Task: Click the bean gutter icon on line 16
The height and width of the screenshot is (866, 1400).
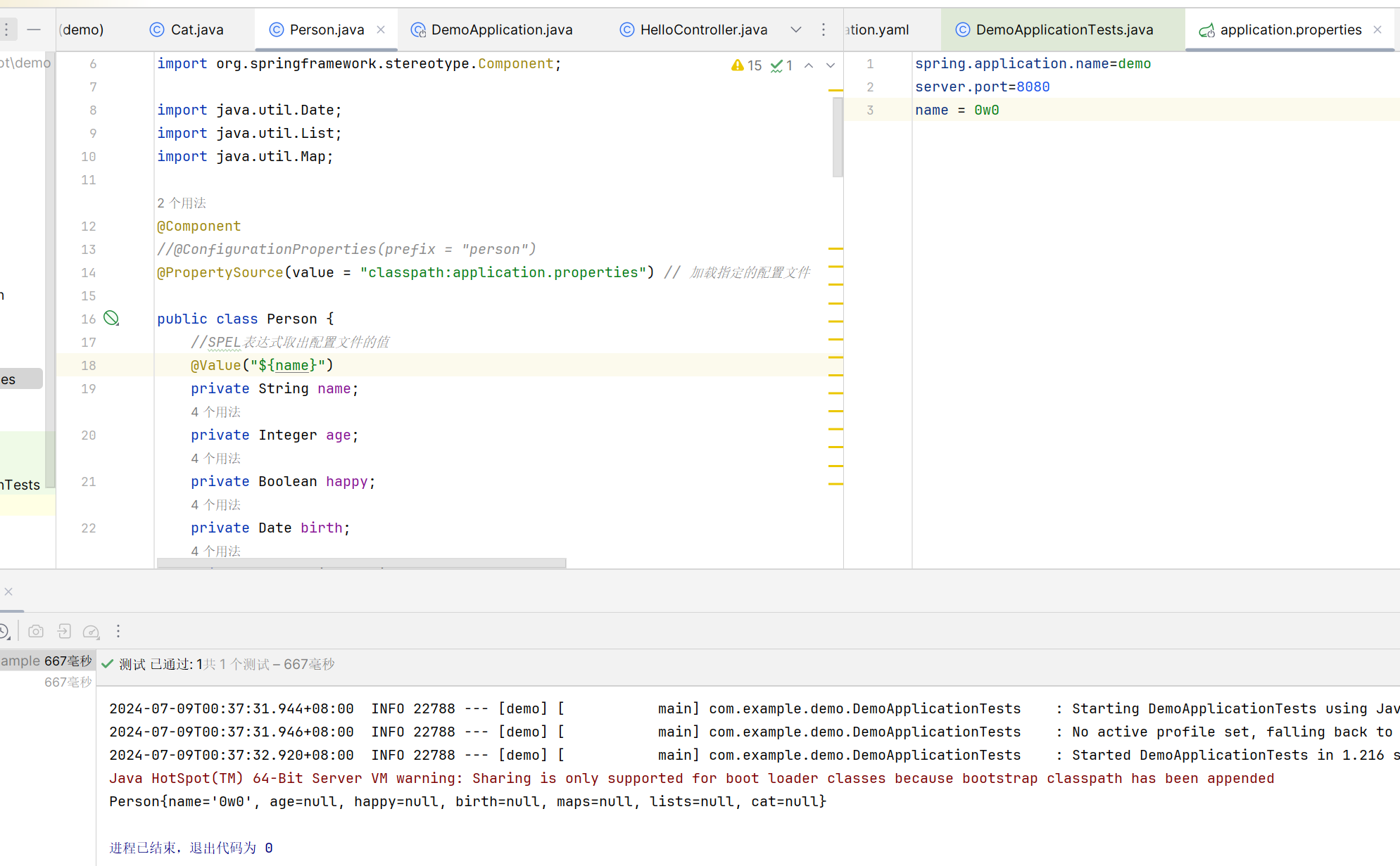Action: (x=111, y=318)
